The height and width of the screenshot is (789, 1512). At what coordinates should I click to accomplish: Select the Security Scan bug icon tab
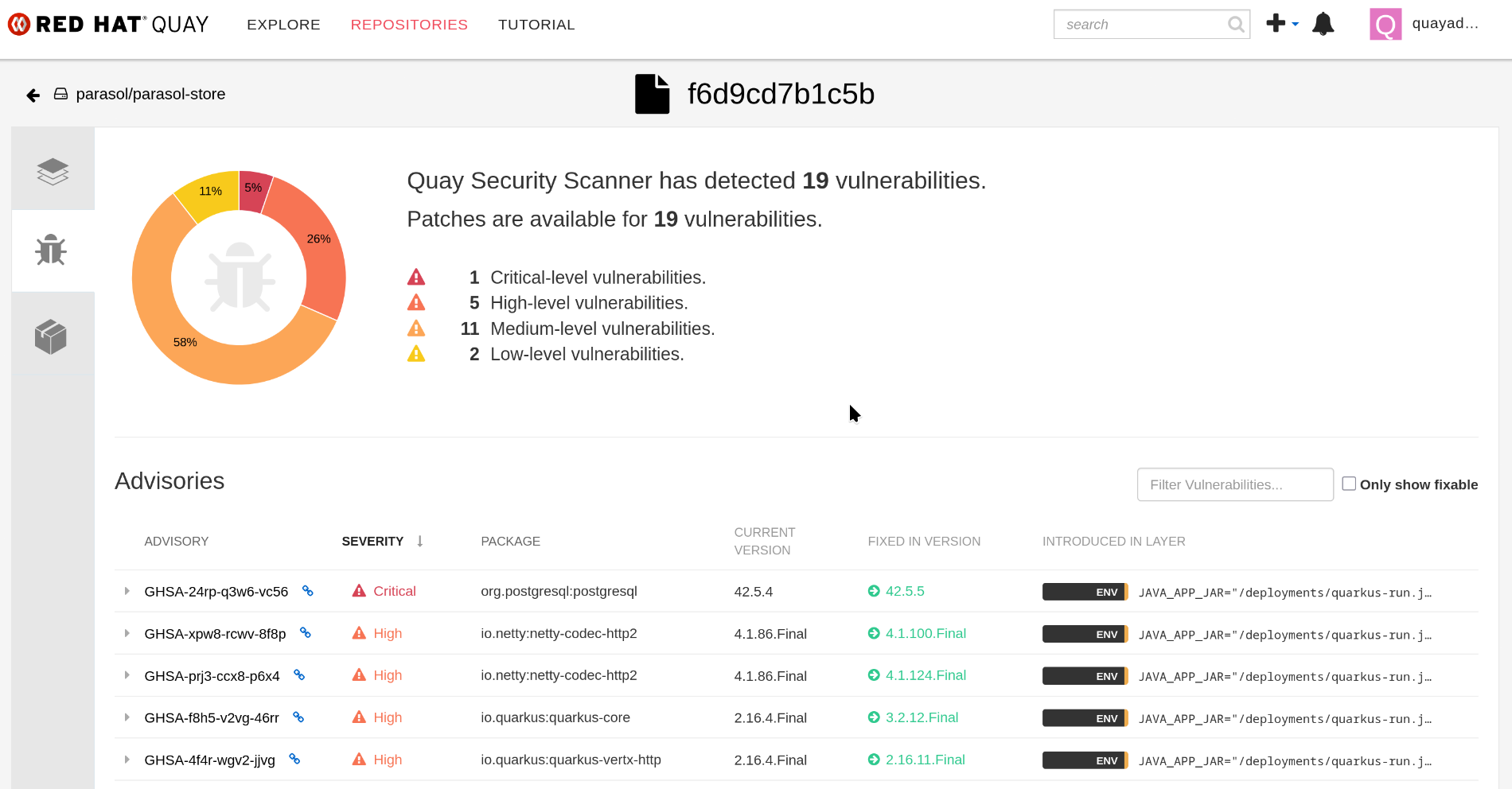point(51,251)
